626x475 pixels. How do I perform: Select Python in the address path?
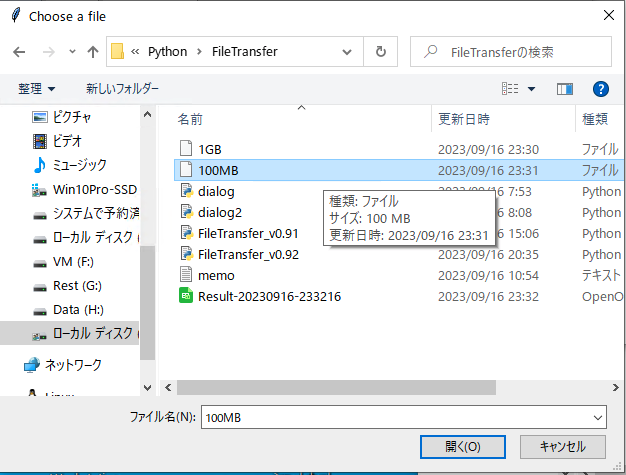[167, 51]
